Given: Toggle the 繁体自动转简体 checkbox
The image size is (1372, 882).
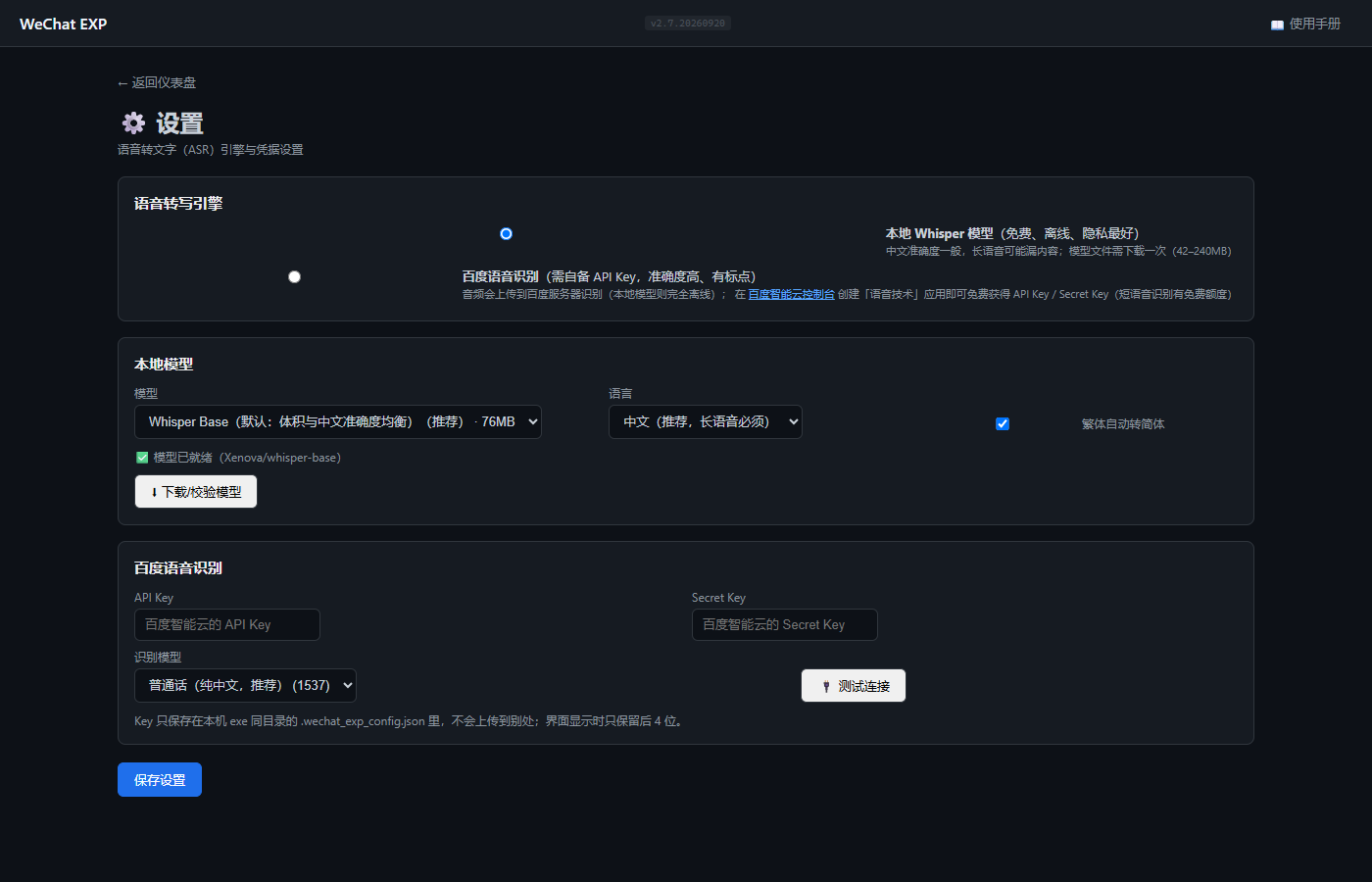Looking at the screenshot, I should click(x=1003, y=423).
